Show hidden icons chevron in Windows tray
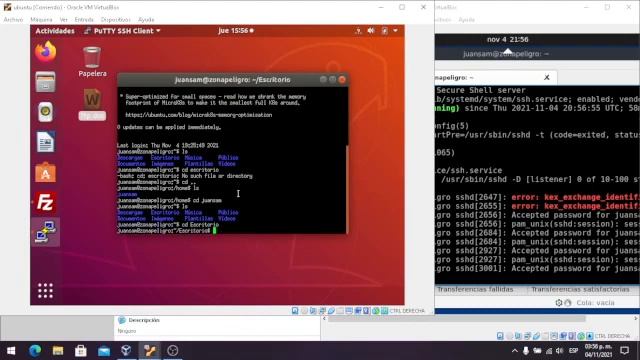 click(515, 351)
